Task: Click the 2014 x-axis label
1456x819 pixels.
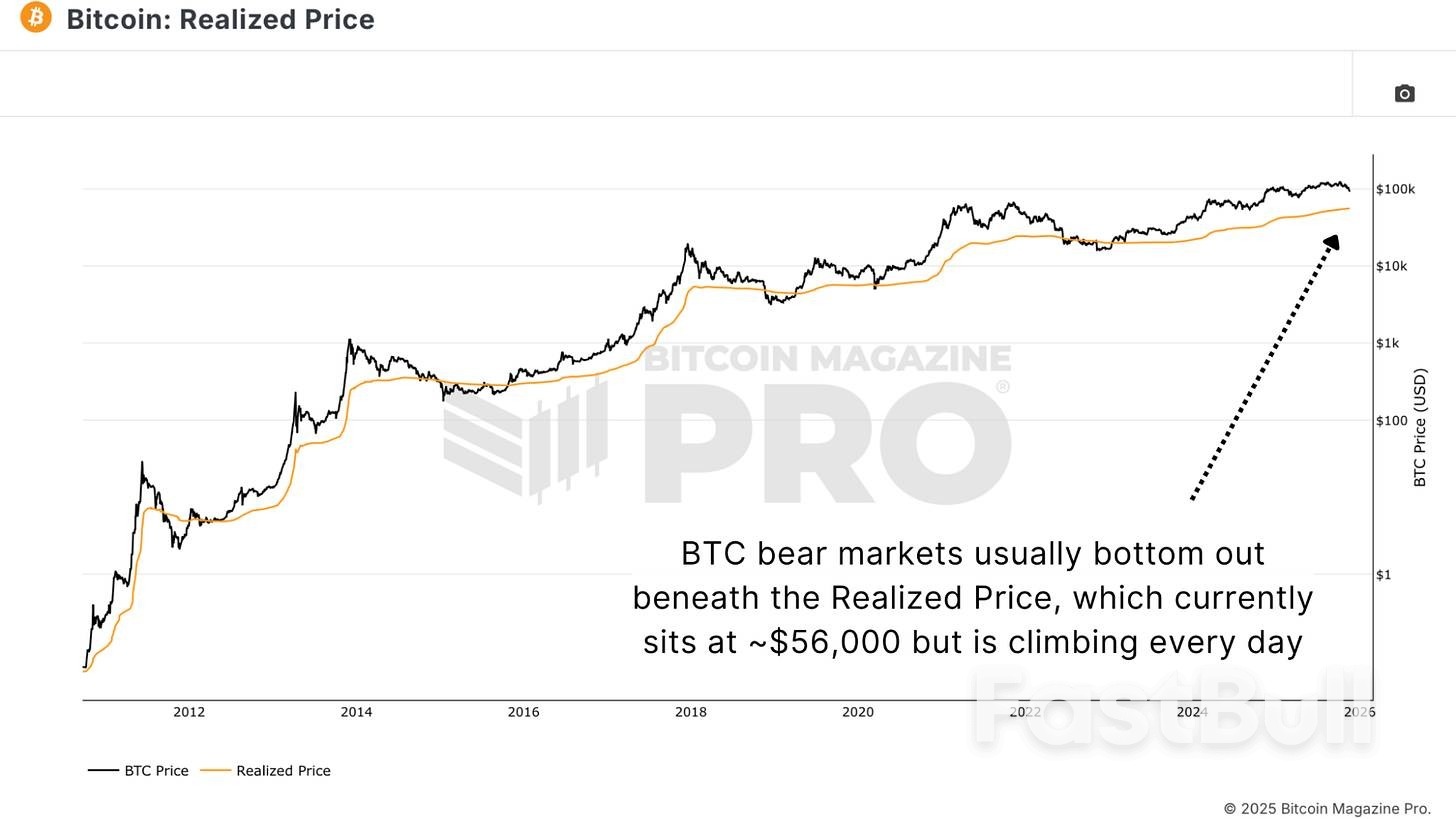Action: coord(356,712)
